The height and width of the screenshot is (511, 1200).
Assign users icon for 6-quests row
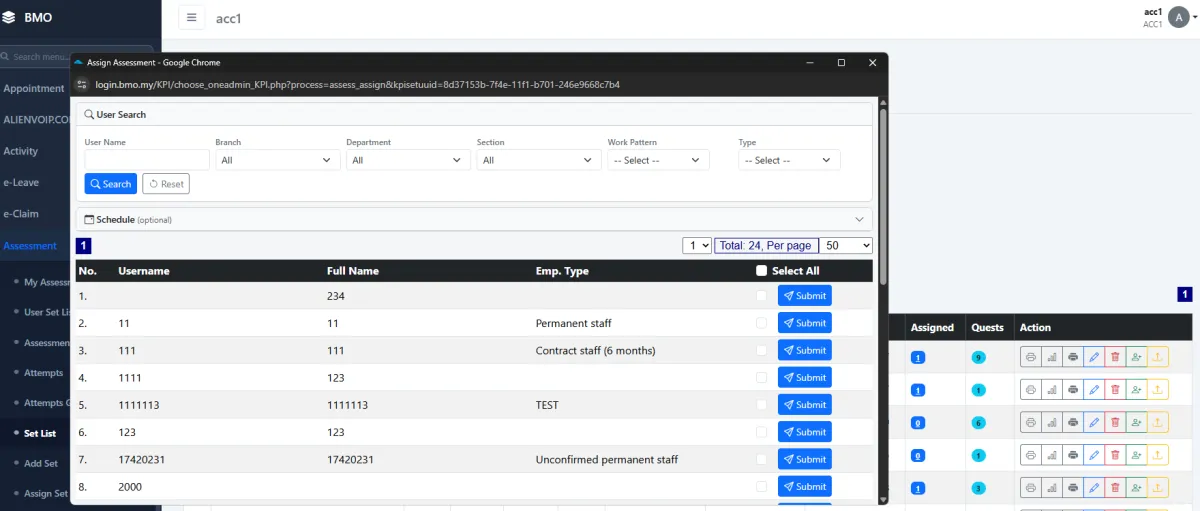[1136, 422]
